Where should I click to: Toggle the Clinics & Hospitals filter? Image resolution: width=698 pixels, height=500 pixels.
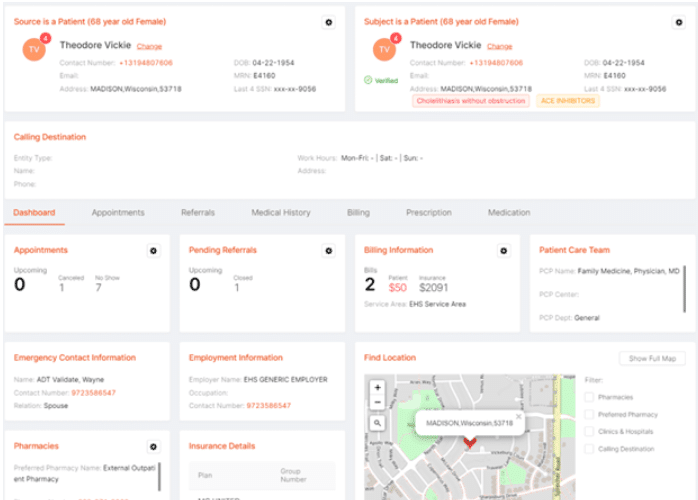pos(589,431)
